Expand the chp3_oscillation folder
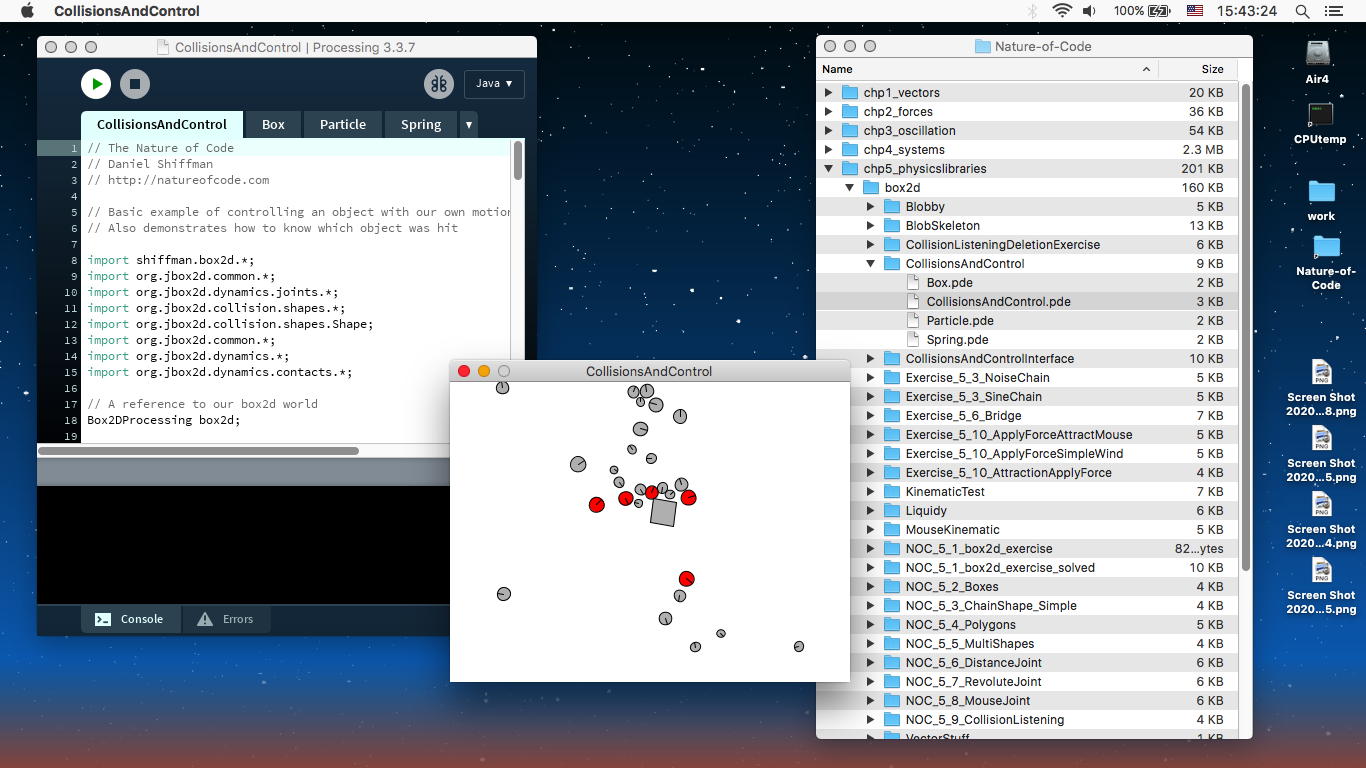The width and height of the screenshot is (1366, 768). pos(828,131)
